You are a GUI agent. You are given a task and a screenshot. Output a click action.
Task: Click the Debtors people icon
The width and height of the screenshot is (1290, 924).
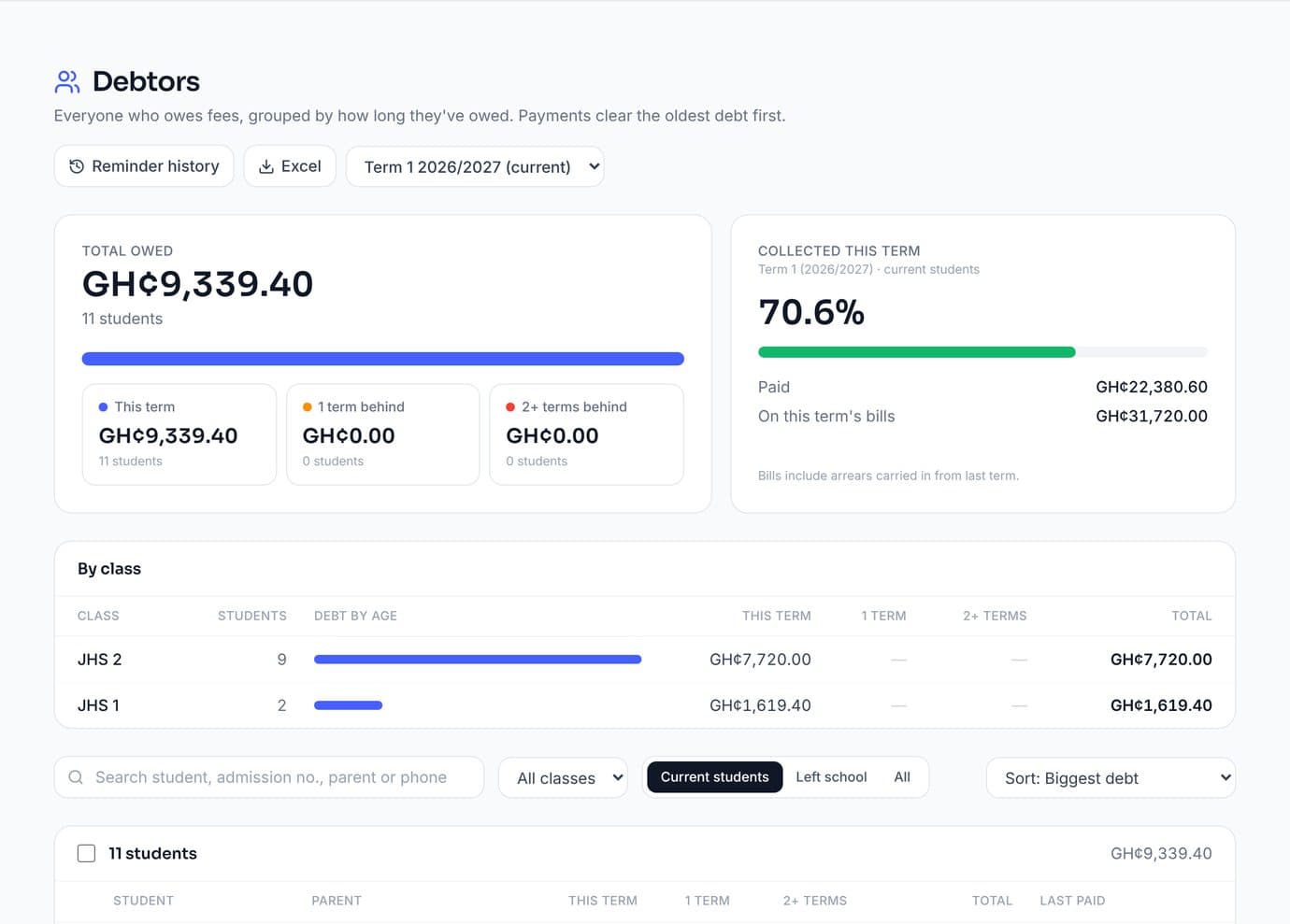[x=67, y=82]
